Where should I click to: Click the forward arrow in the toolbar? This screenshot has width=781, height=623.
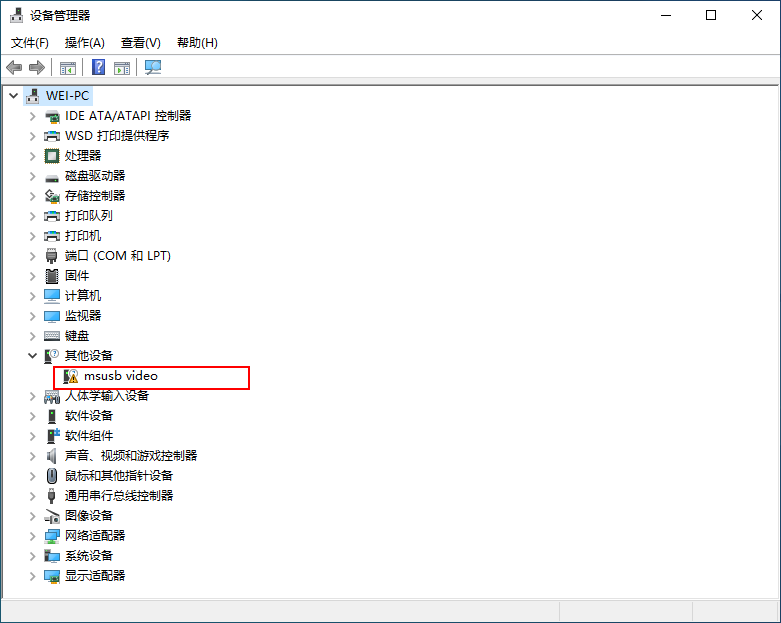(37, 67)
